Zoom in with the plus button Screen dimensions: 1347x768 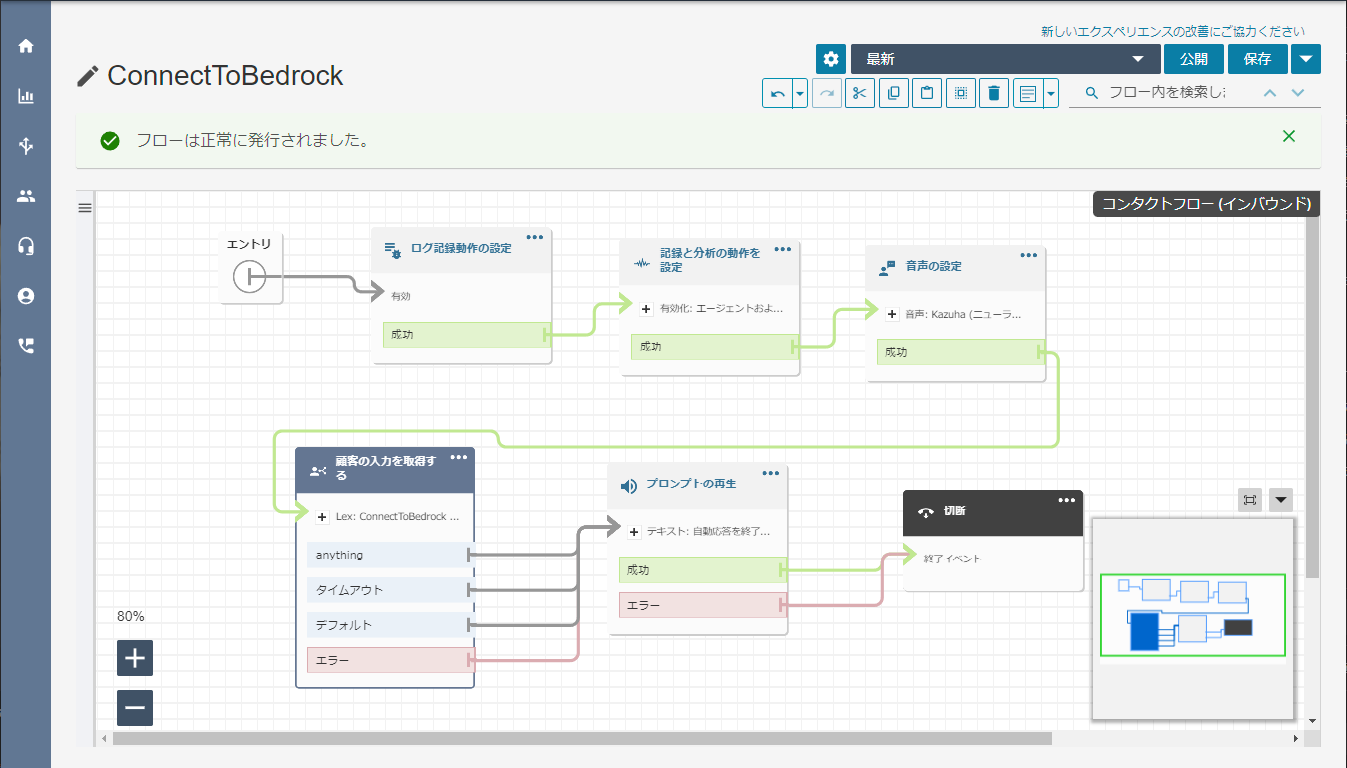135,658
